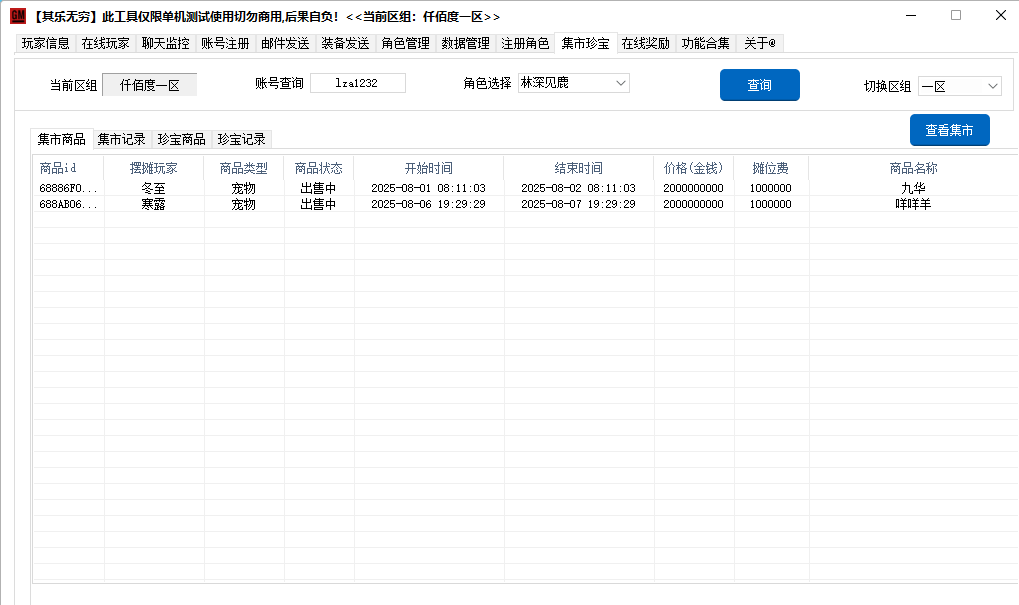
Task: Click the 开始时间 column header
Action: coord(428,168)
